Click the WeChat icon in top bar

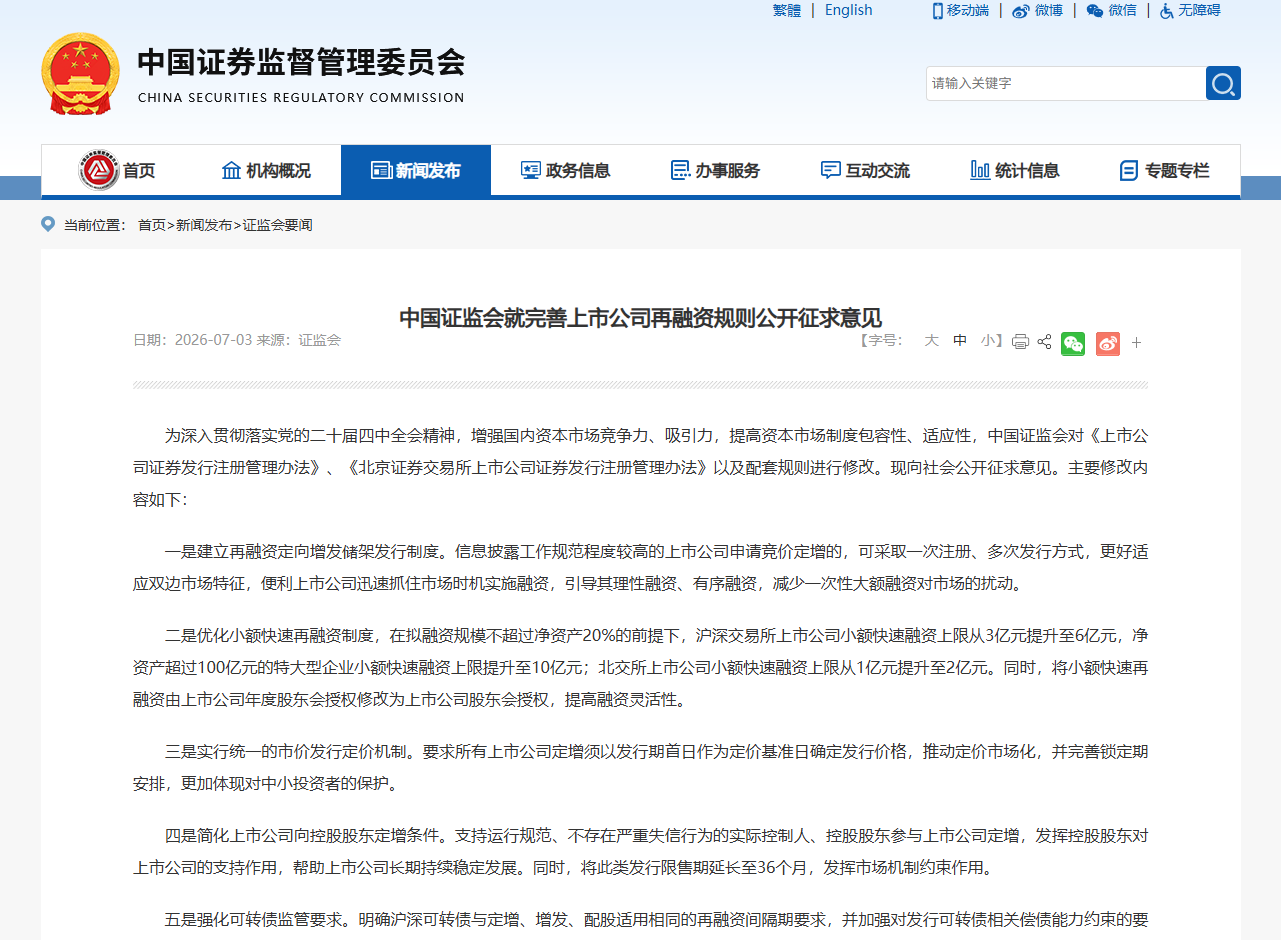(x=1095, y=11)
